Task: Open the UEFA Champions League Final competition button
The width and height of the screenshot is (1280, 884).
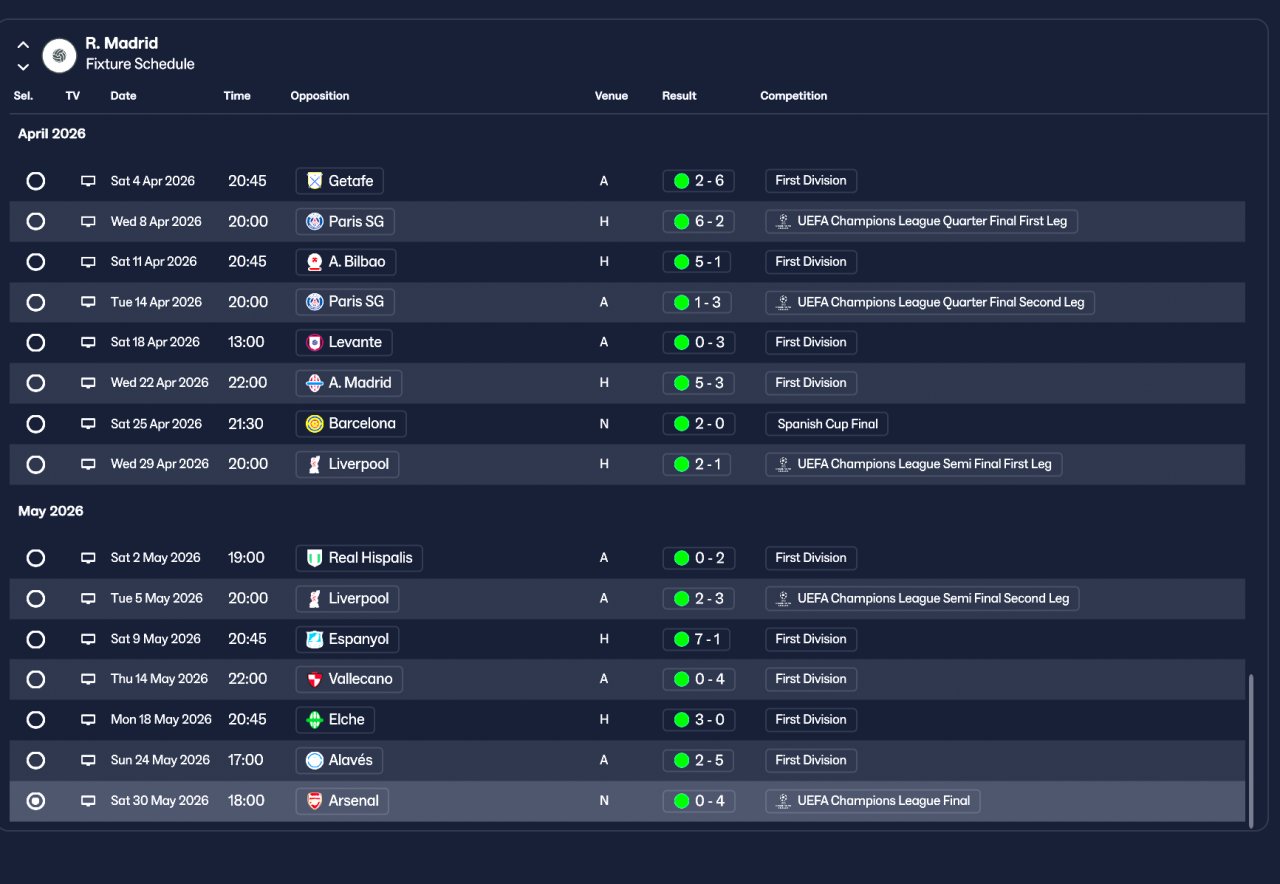Action: [873, 801]
